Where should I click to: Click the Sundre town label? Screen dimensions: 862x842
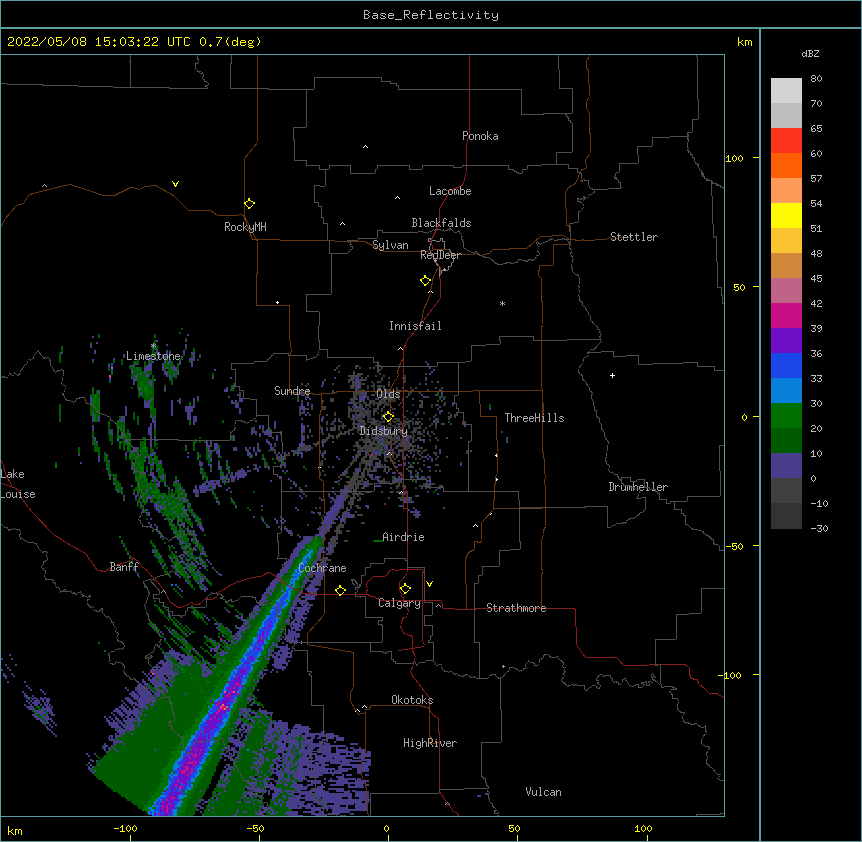(x=292, y=391)
